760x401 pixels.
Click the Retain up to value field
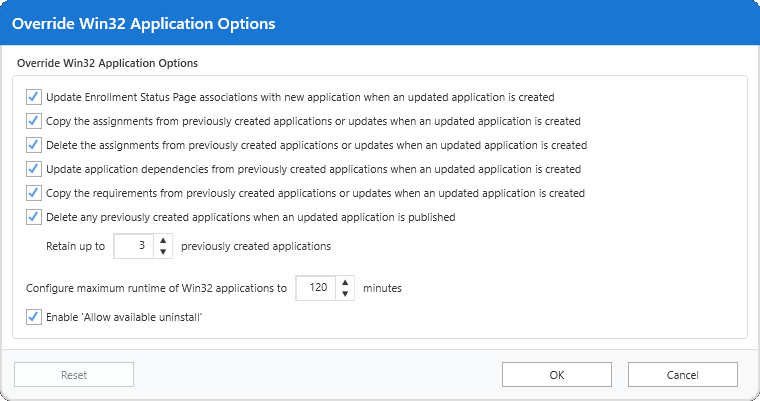134,246
